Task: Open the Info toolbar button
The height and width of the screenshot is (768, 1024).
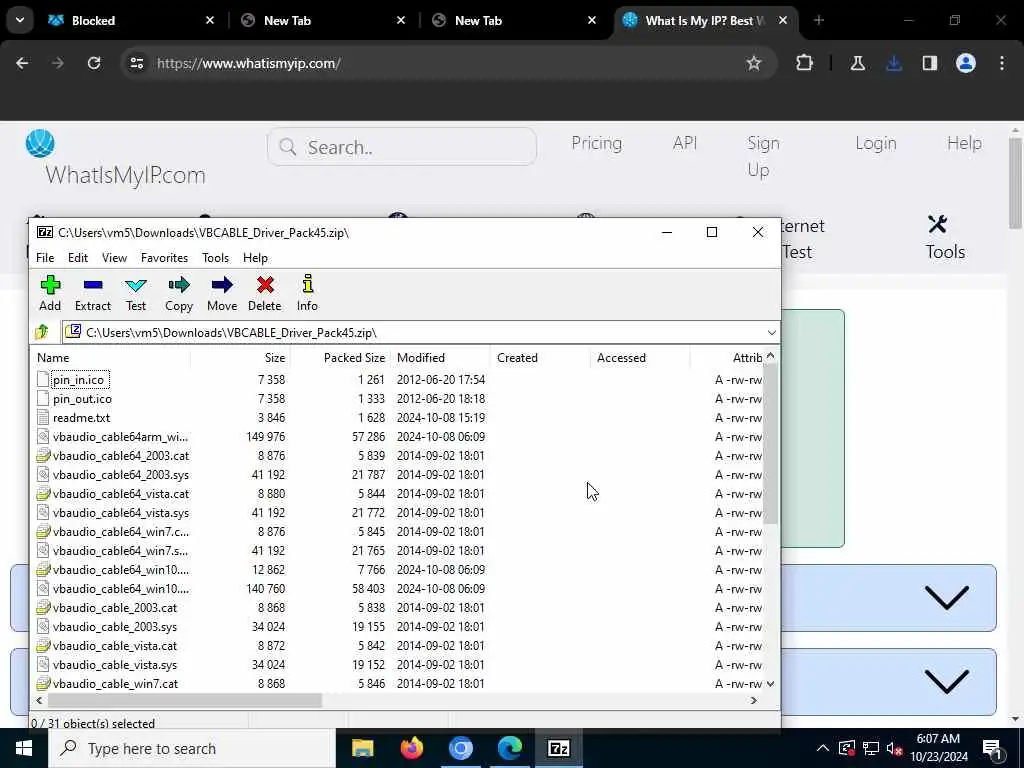Action: point(307,293)
